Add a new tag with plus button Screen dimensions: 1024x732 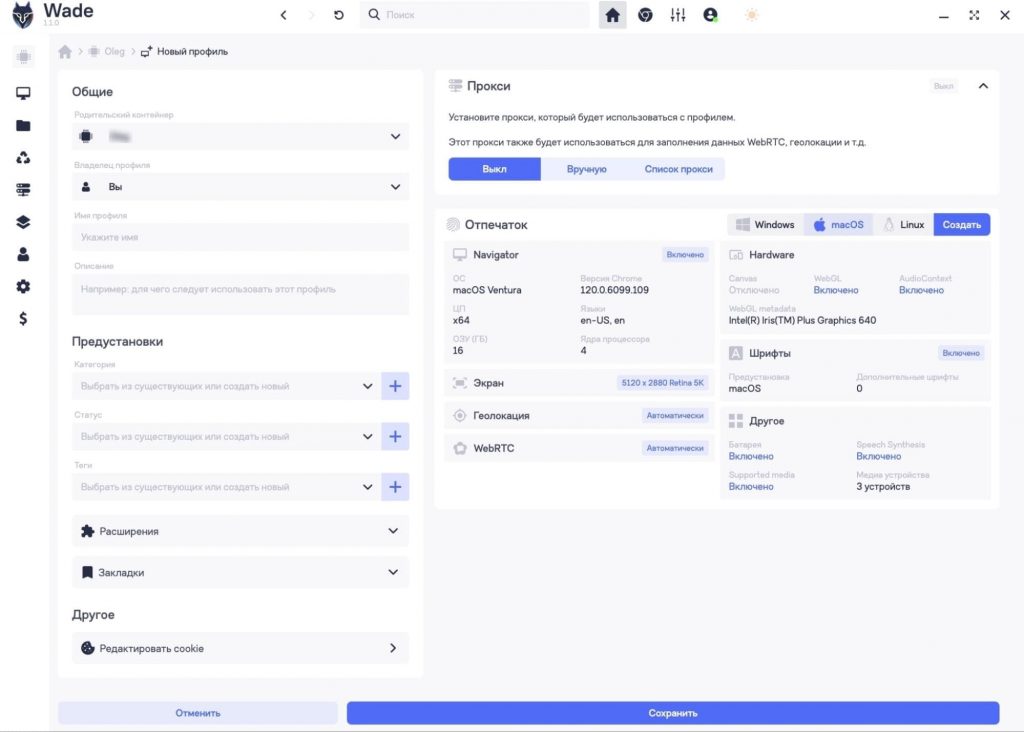click(395, 487)
